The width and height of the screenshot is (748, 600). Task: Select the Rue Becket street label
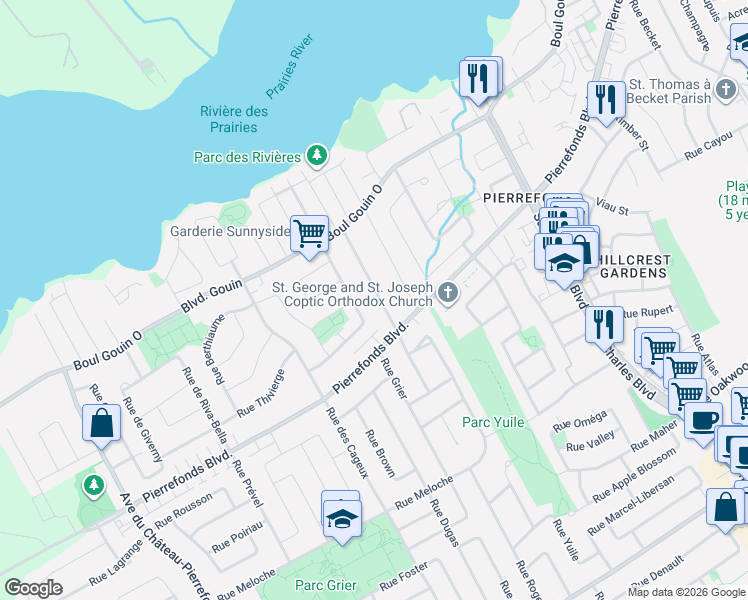pos(645,25)
